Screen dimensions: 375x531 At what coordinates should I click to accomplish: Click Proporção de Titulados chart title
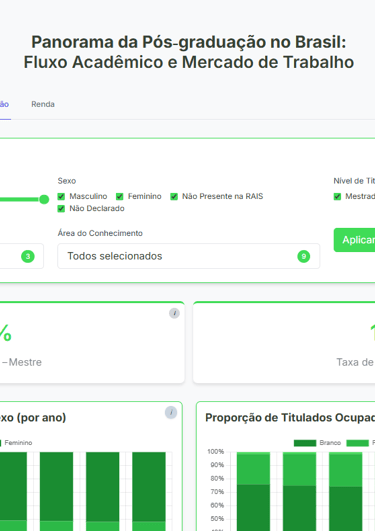290,418
